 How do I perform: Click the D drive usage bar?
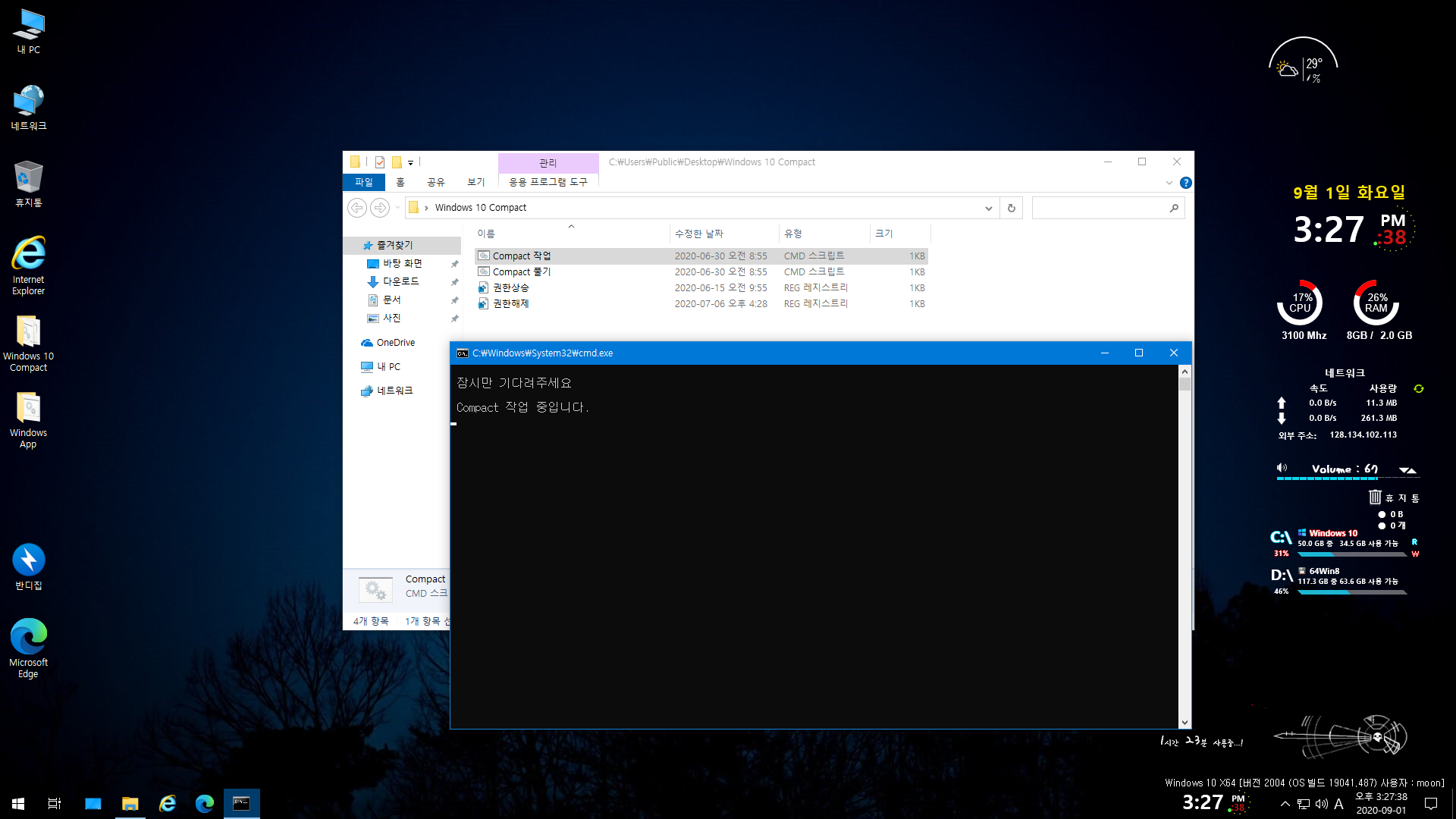(x=1353, y=592)
